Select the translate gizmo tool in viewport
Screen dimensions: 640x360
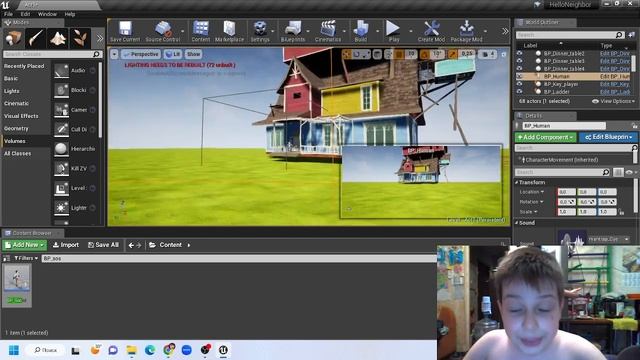[347, 54]
